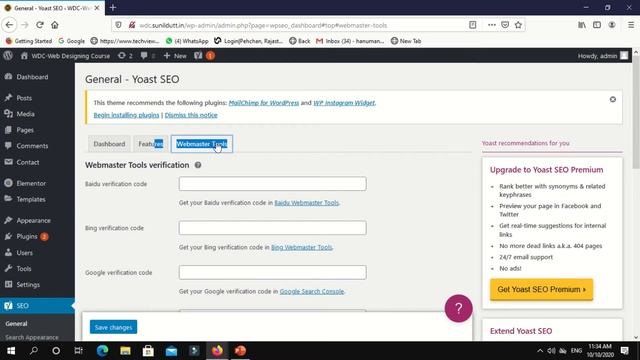Screen dimensions: 640x360
Task: Go back with browser back arrow
Action: (x=9, y=25)
